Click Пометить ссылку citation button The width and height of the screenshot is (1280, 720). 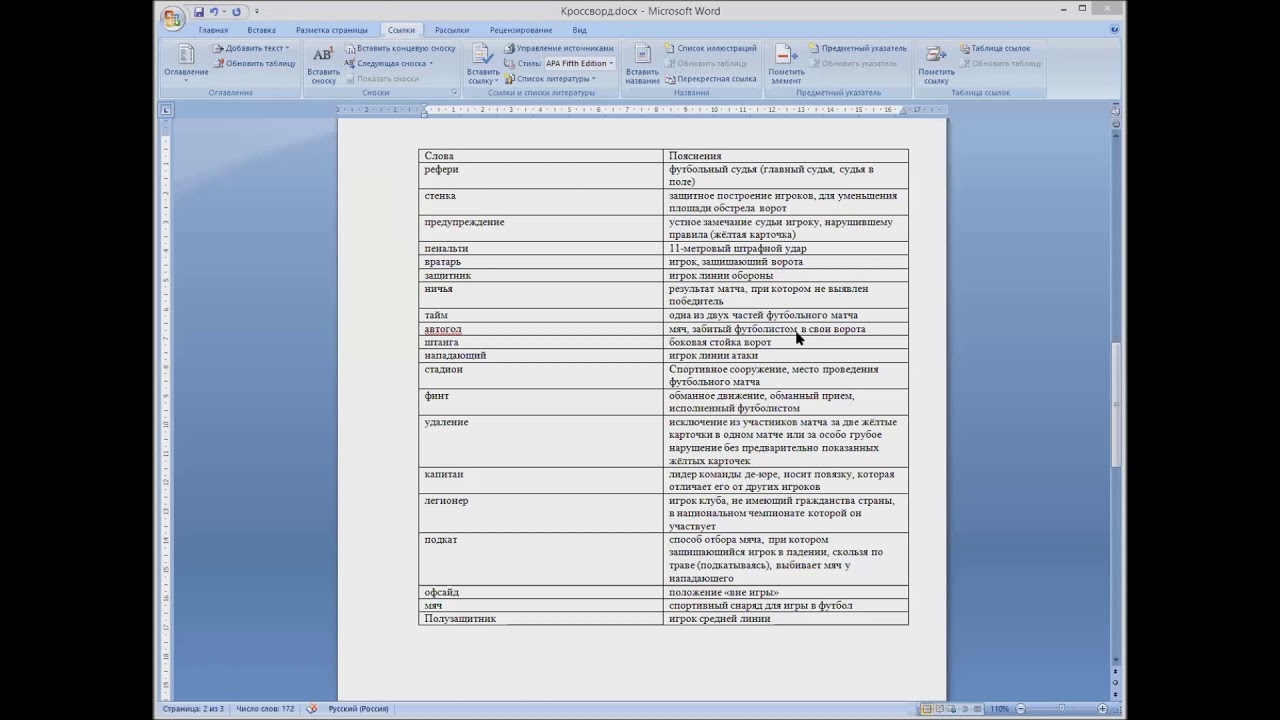pos(936,64)
